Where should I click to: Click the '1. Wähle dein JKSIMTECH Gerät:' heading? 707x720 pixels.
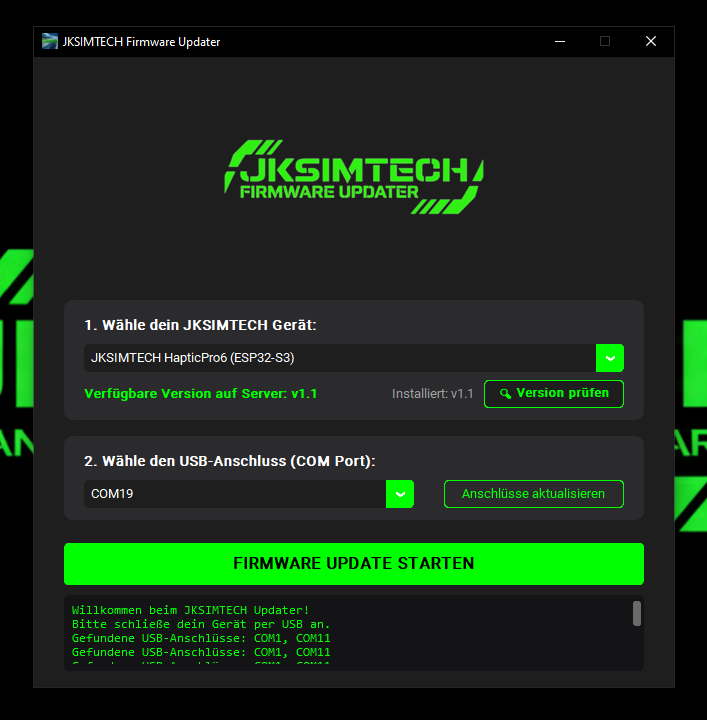(200, 325)
